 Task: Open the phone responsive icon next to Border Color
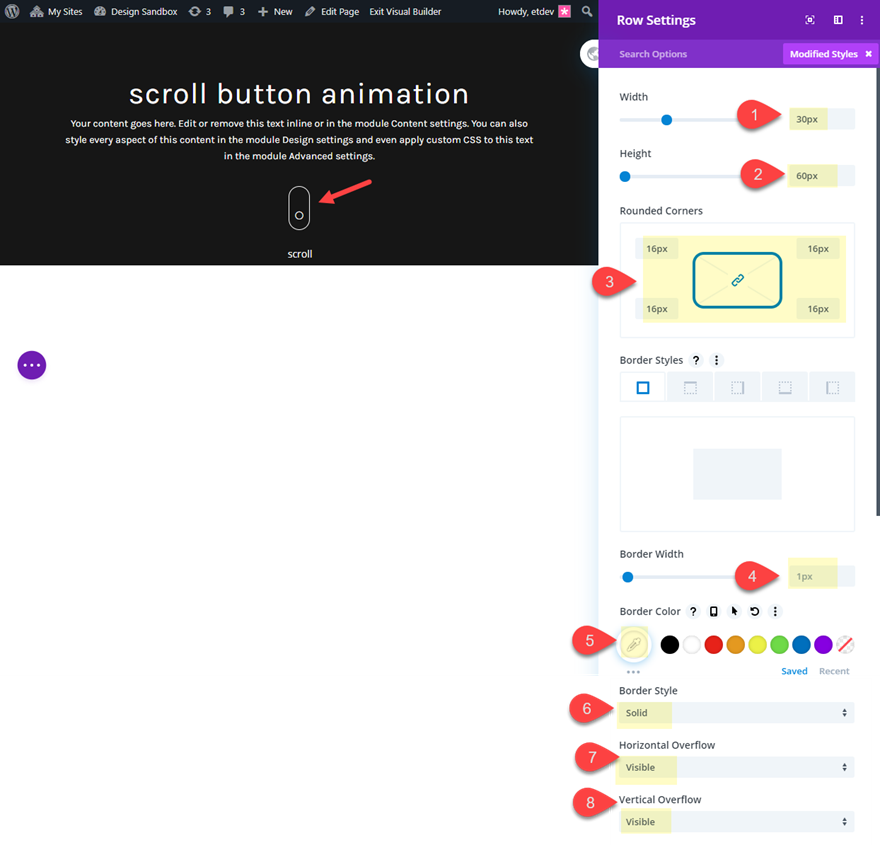click(713, 611)
